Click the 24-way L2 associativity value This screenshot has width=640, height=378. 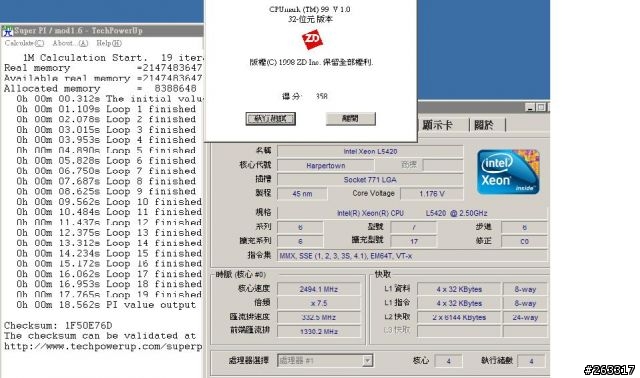(525, 317)
